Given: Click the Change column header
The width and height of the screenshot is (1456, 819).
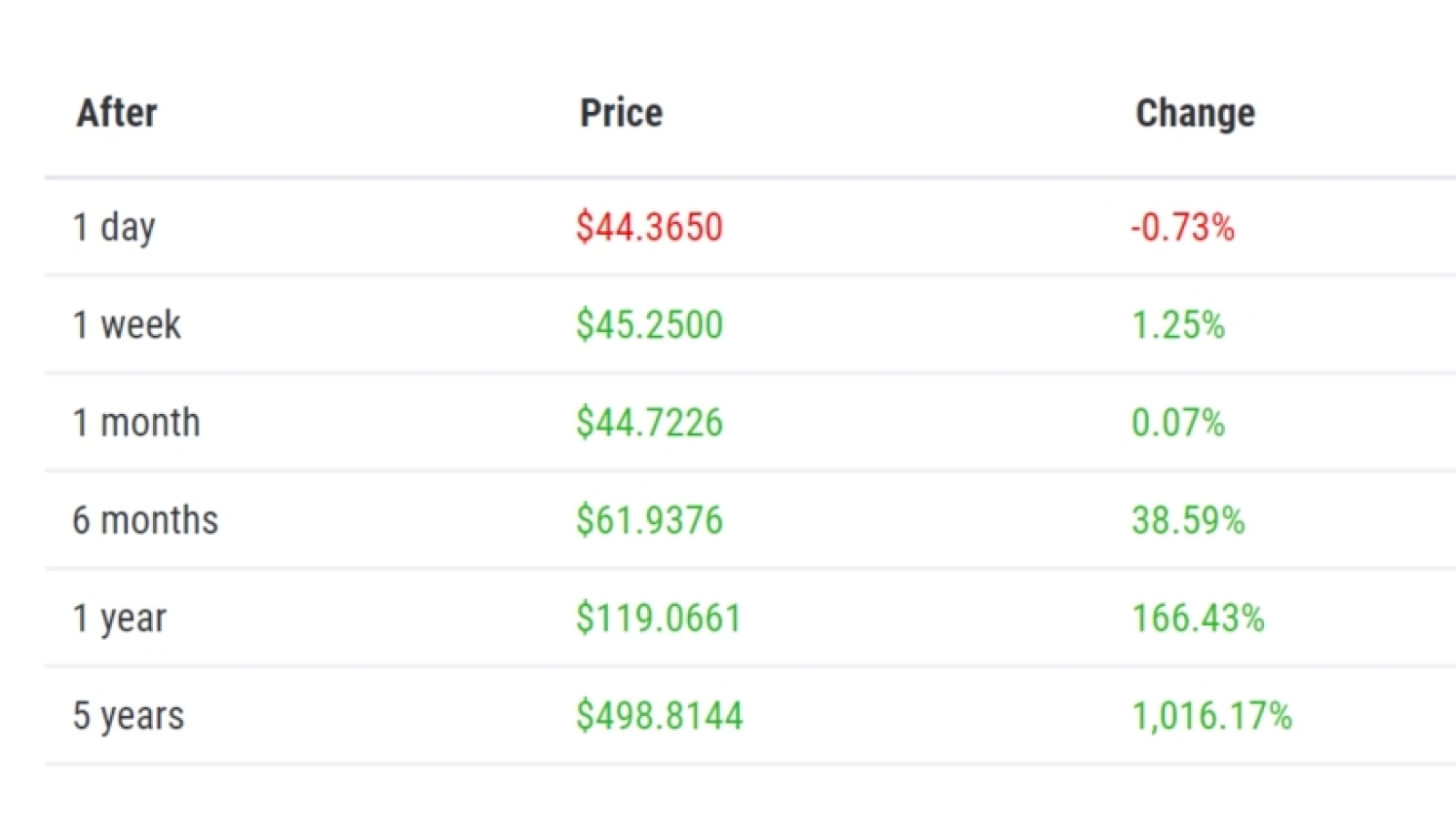Looking at the screenshot, I should (1195, 114).
